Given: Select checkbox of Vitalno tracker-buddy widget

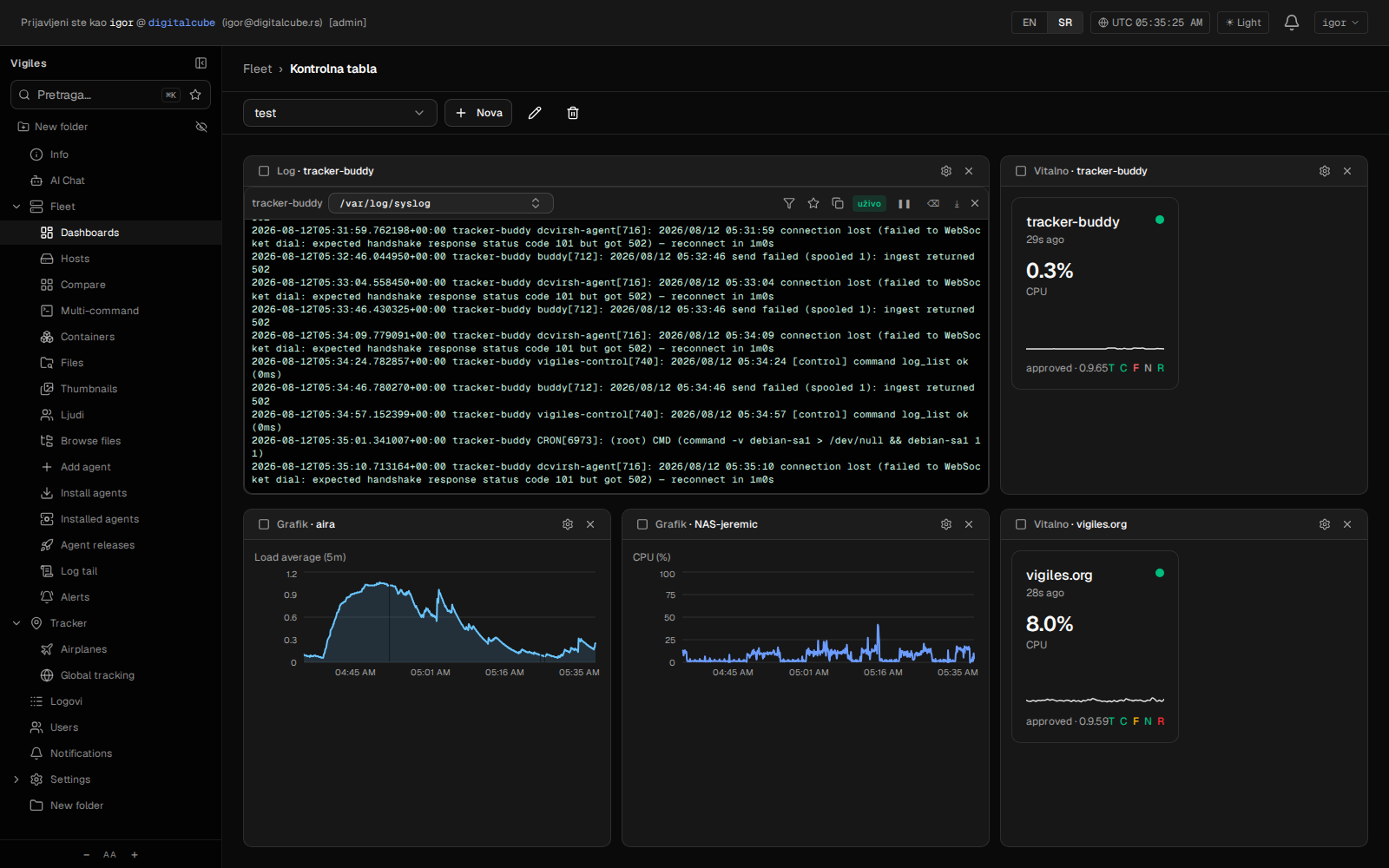Looking at the screenshot, I should coord(1021,171).
